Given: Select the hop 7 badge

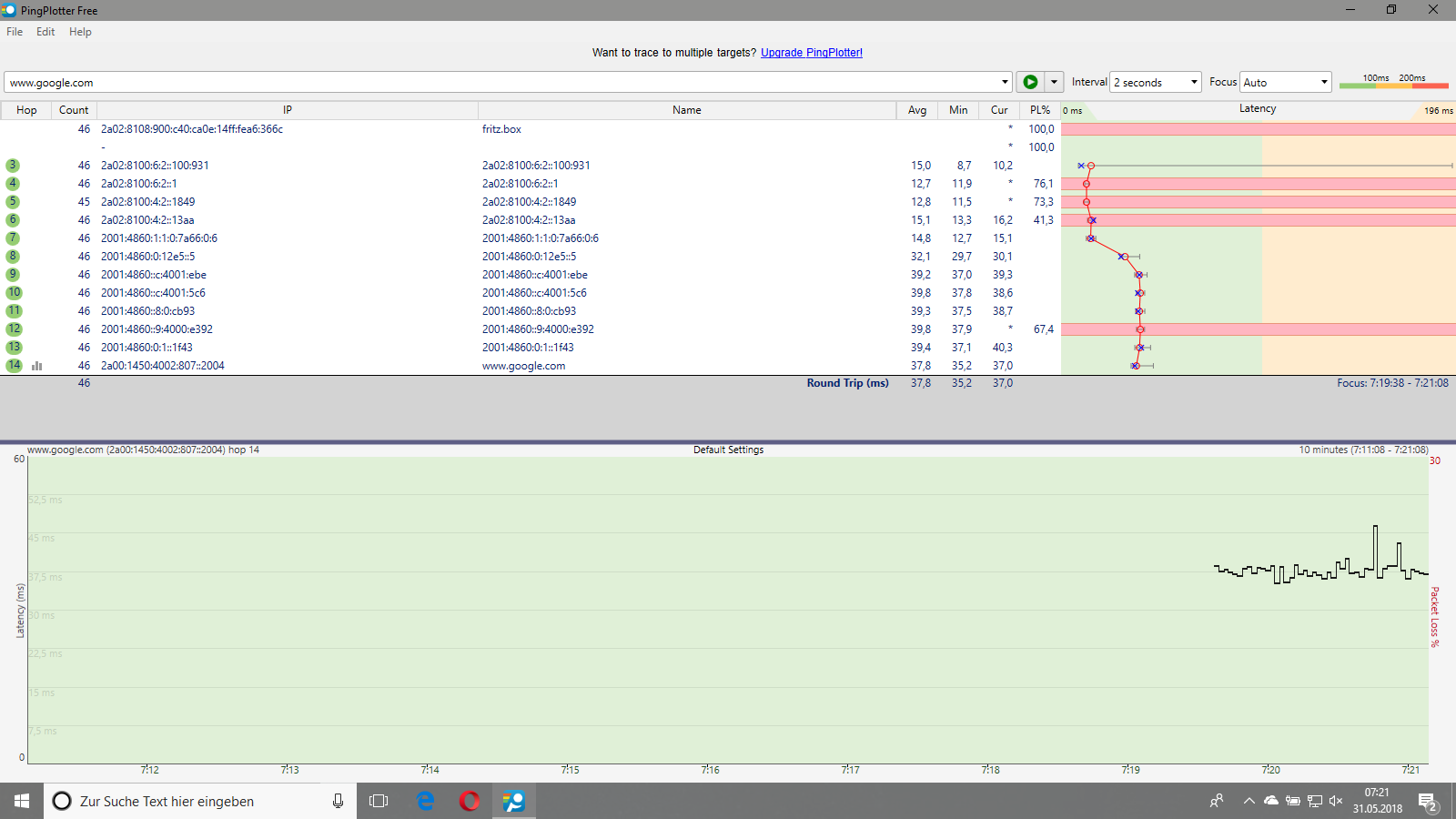Looking at the screenshot, I should [x=13, y=238].
